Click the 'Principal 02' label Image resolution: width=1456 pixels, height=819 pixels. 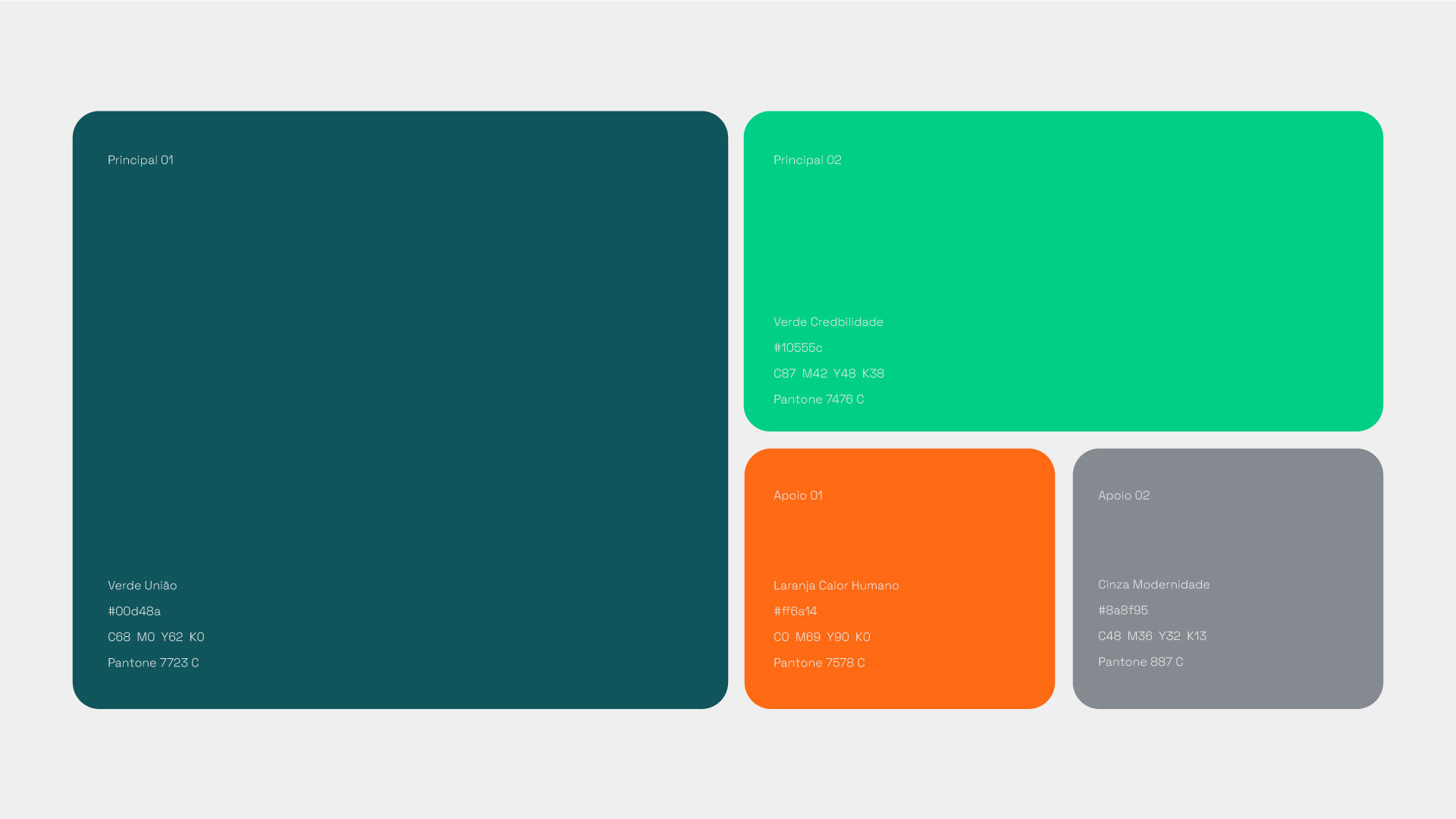808,160
